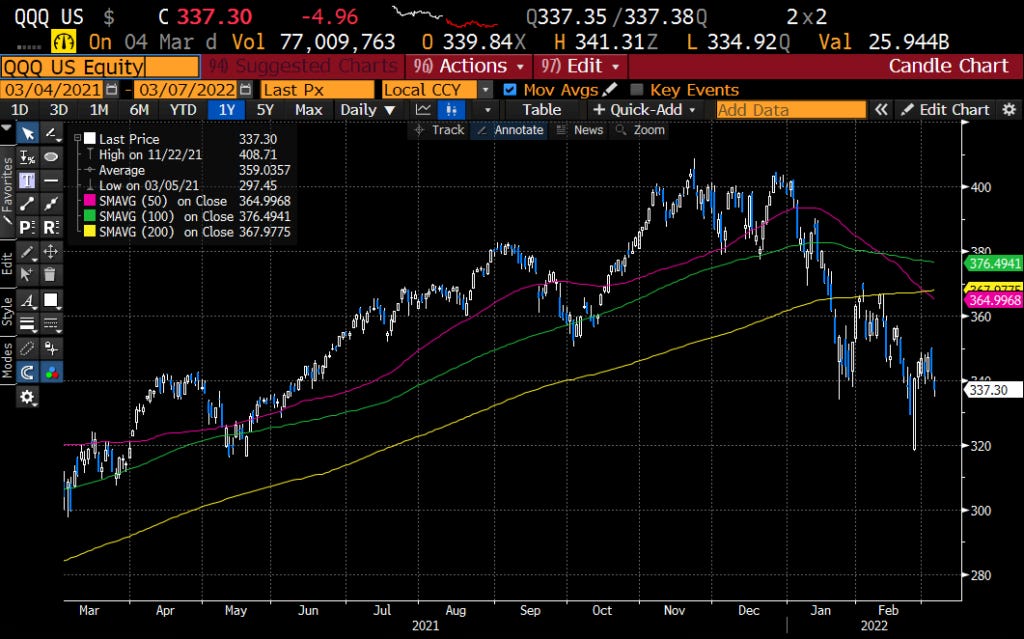Open the white fill color swatch
The width and height of the screenshot is (1024, 639).
[x=51, y=301]
